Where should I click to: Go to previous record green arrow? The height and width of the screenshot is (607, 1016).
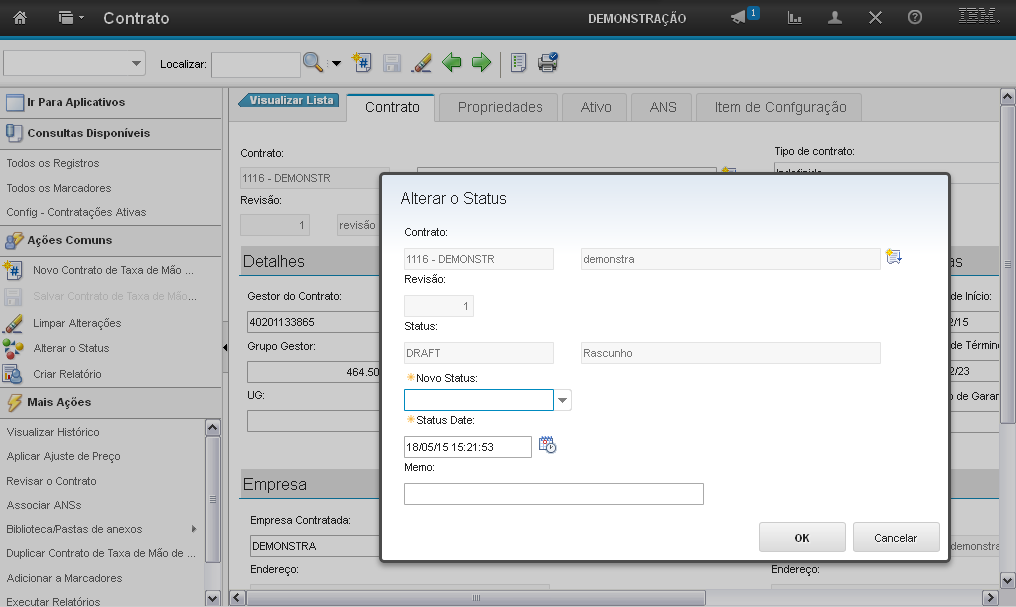[452, 63]
